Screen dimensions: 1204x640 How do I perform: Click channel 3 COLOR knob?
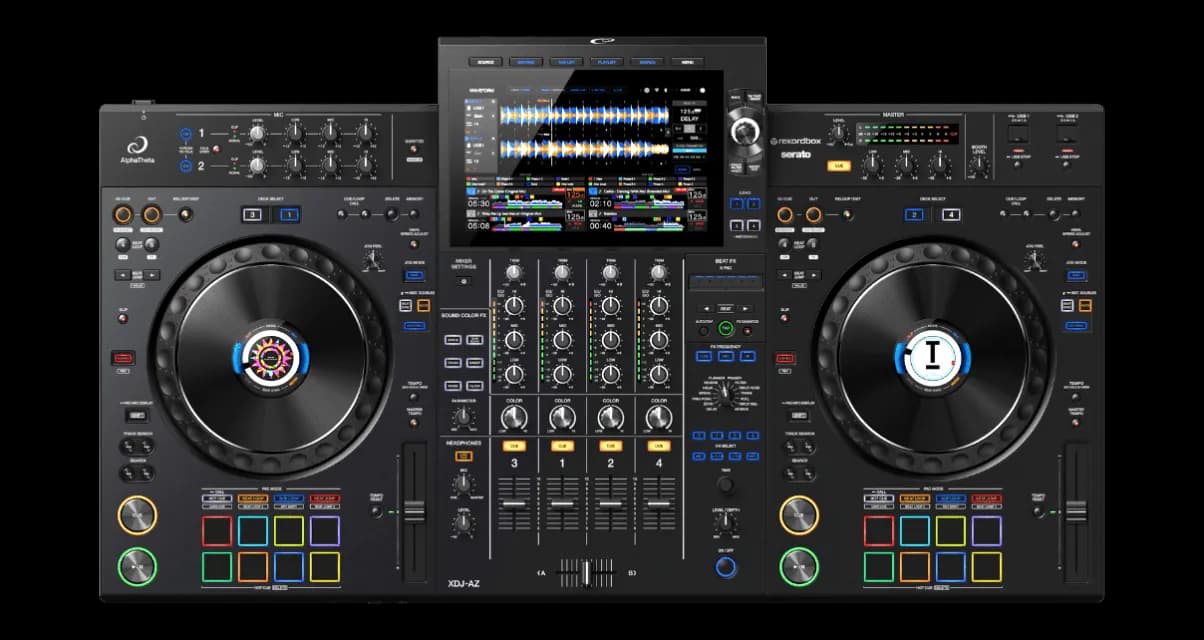(514, 416)
